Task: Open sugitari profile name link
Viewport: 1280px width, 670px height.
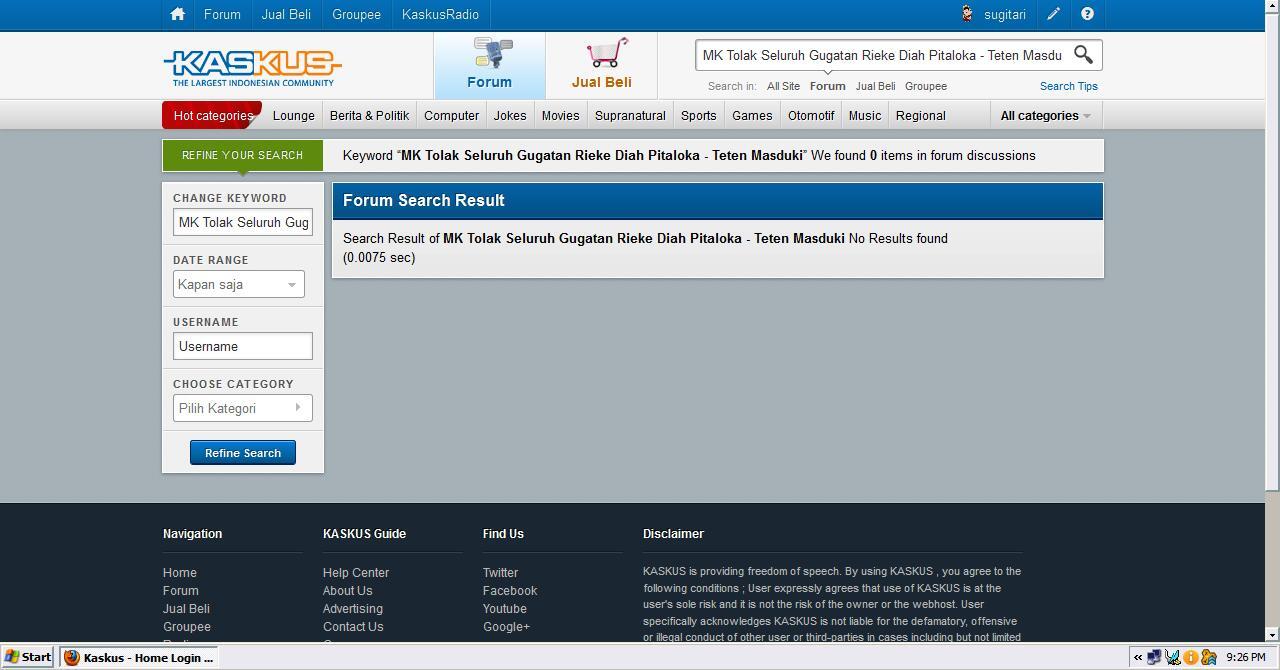Action: [x=1005, y=14]
